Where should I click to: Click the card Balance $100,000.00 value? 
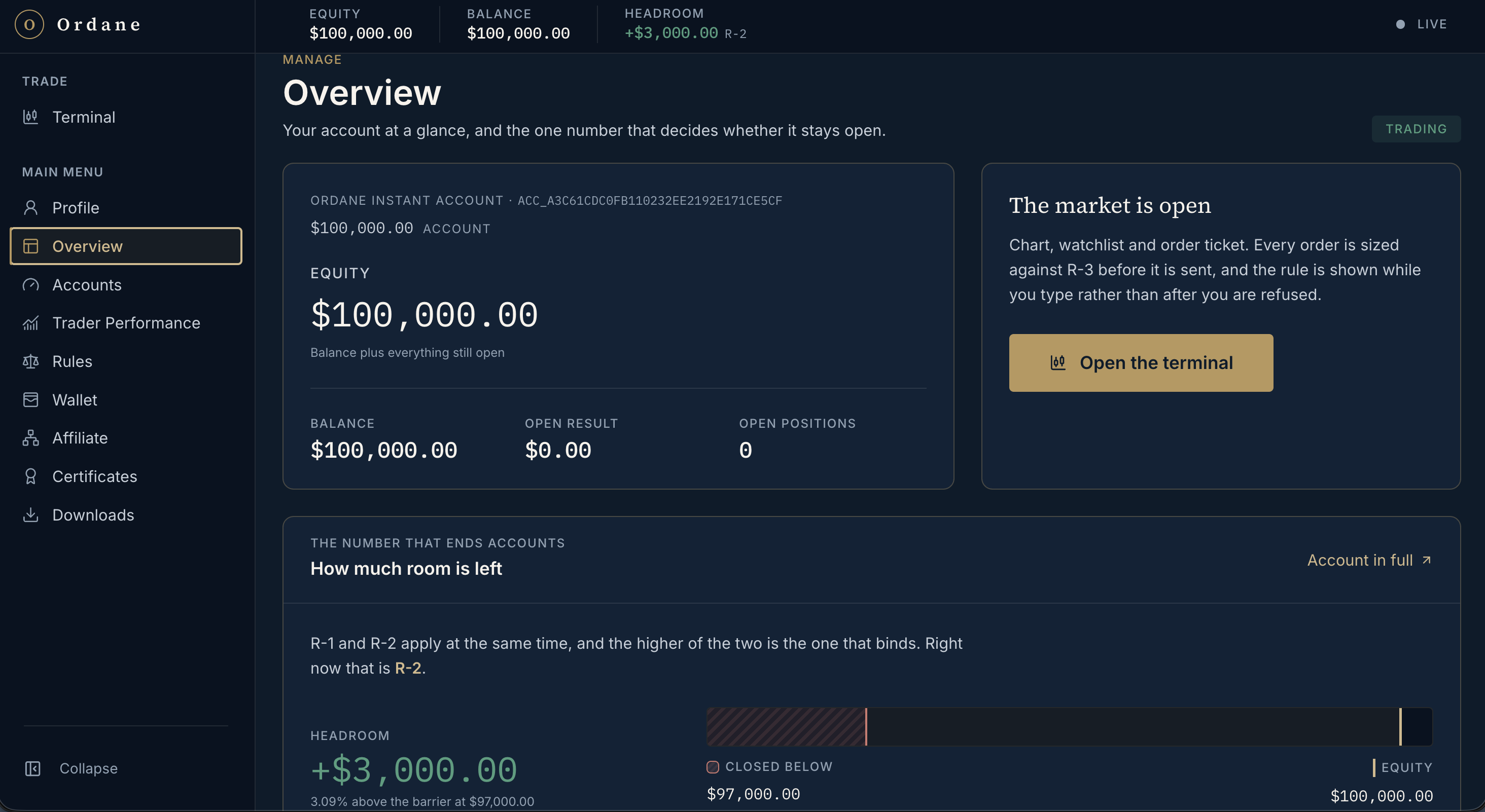click(384, 450)
